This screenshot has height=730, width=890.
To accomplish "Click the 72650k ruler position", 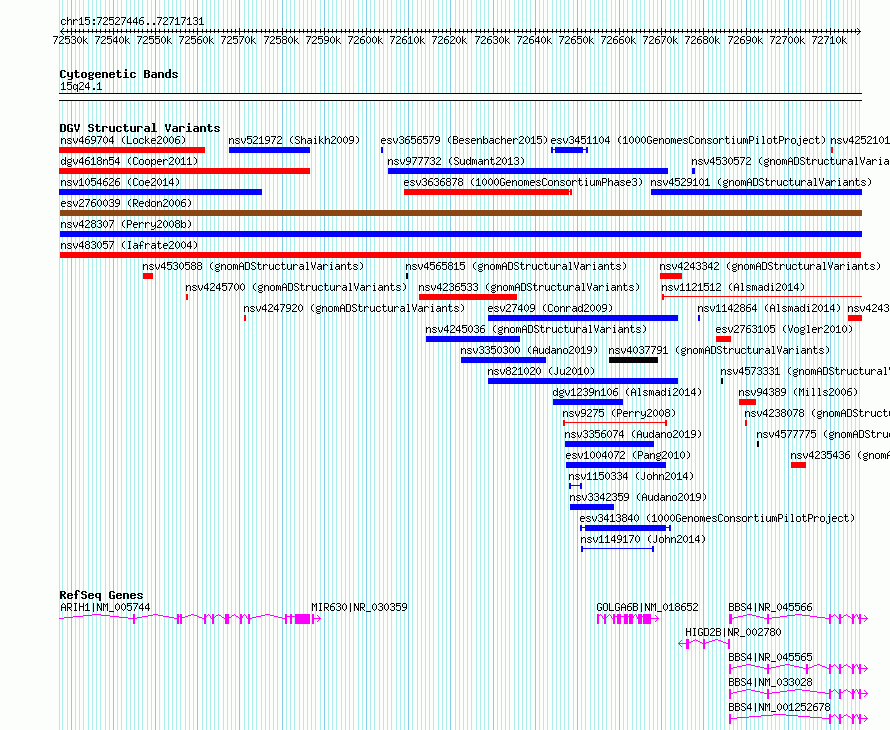I will click(576, 40).
